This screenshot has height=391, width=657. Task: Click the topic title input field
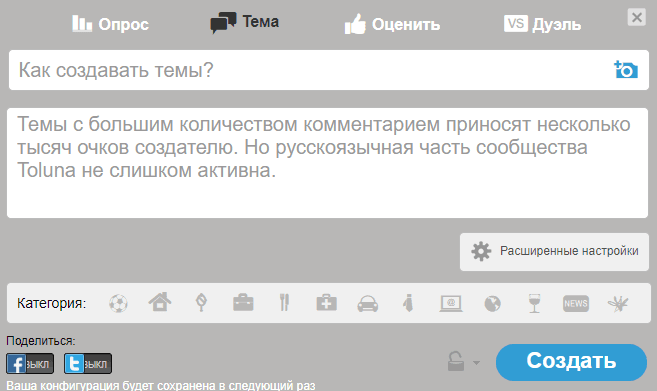[x=328, y=70]
